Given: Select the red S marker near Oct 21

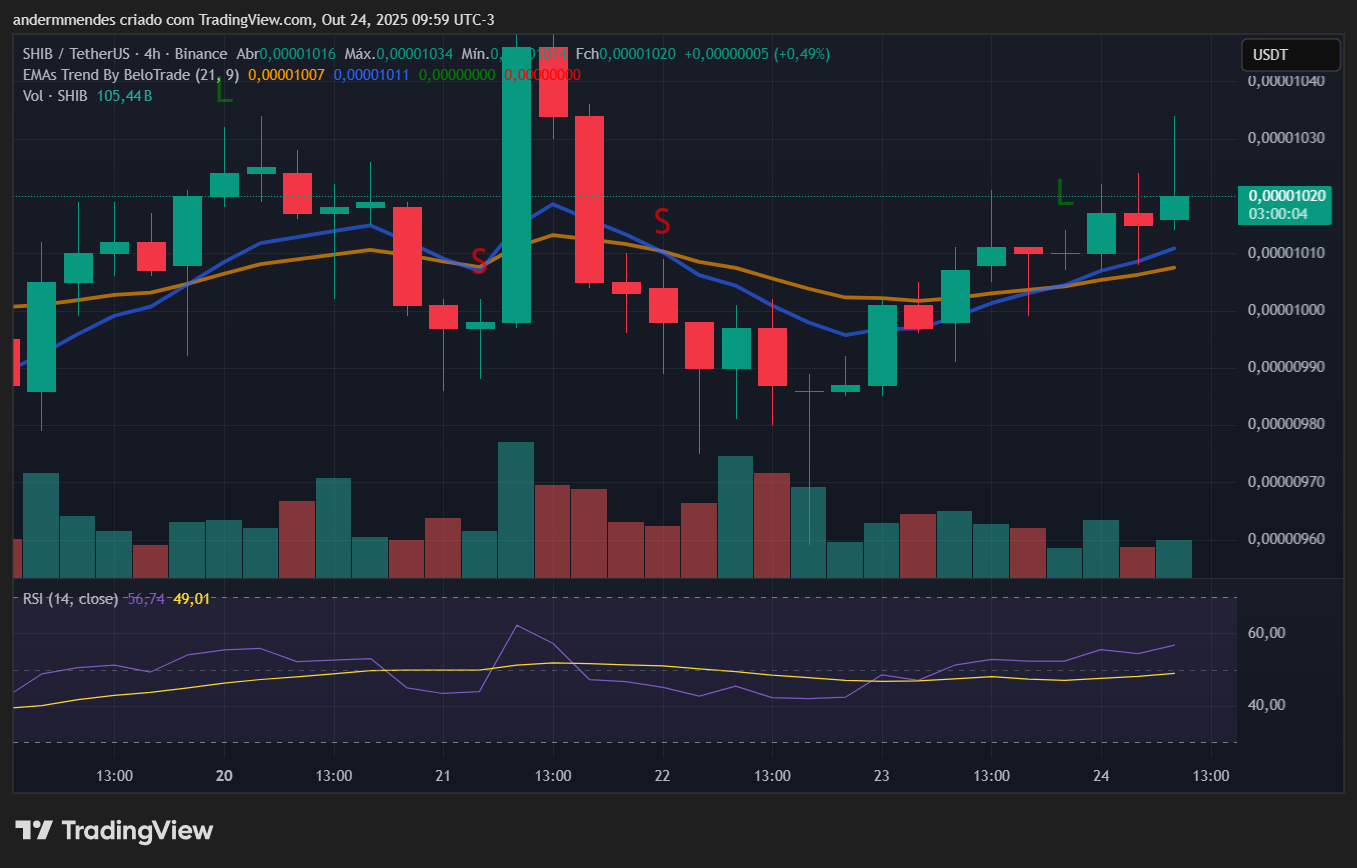Looking at the screenshot, I should [479, 261].
